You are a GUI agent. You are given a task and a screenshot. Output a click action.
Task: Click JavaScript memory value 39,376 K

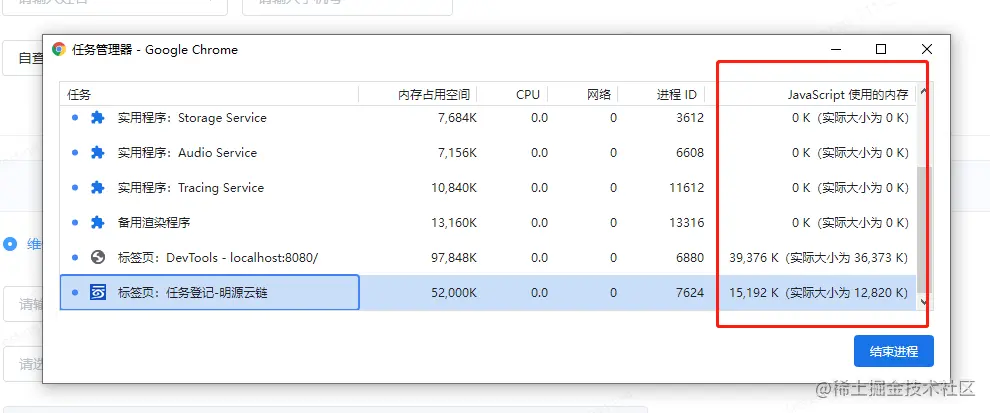click(754, 257)
